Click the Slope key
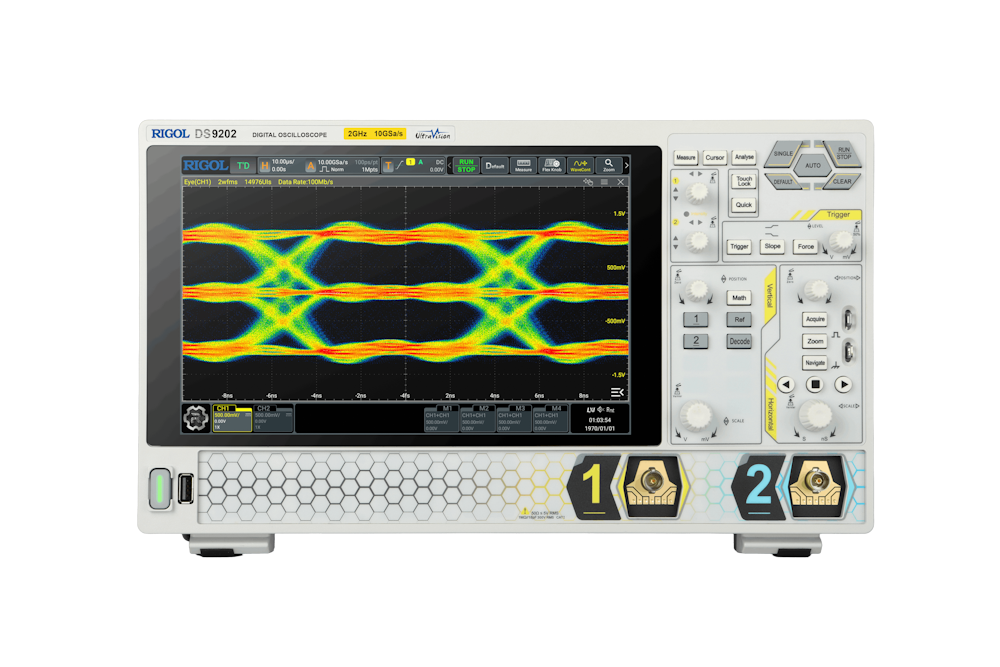 coord(772,246)
